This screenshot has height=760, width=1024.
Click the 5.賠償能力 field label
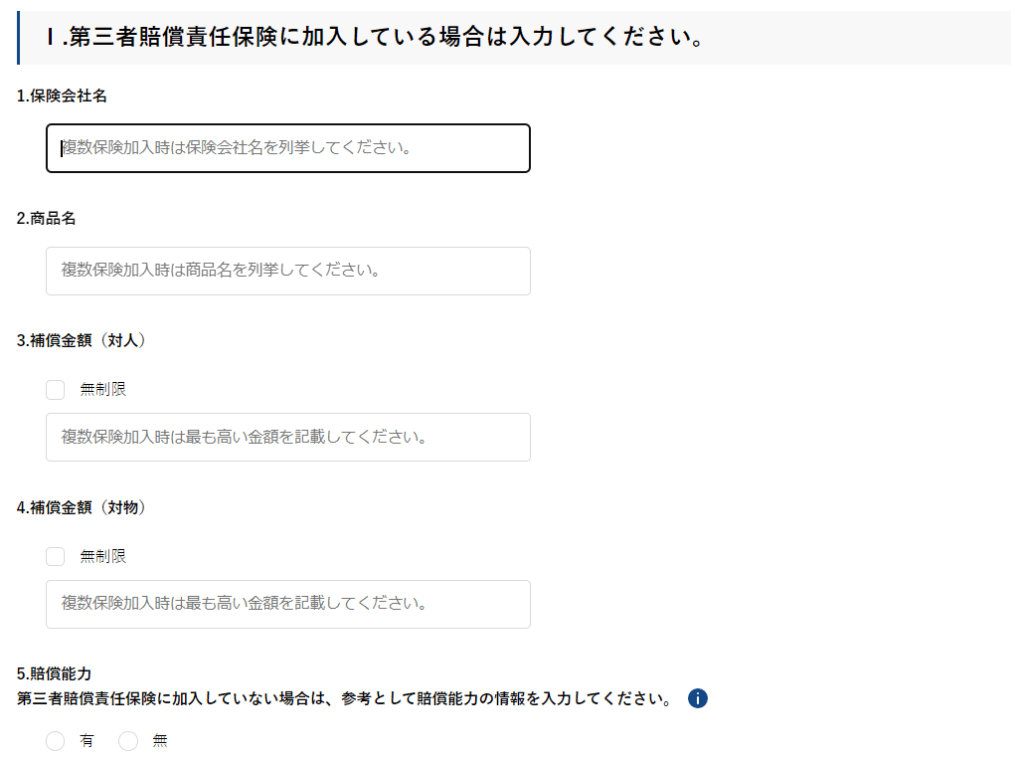pos(55,674)
